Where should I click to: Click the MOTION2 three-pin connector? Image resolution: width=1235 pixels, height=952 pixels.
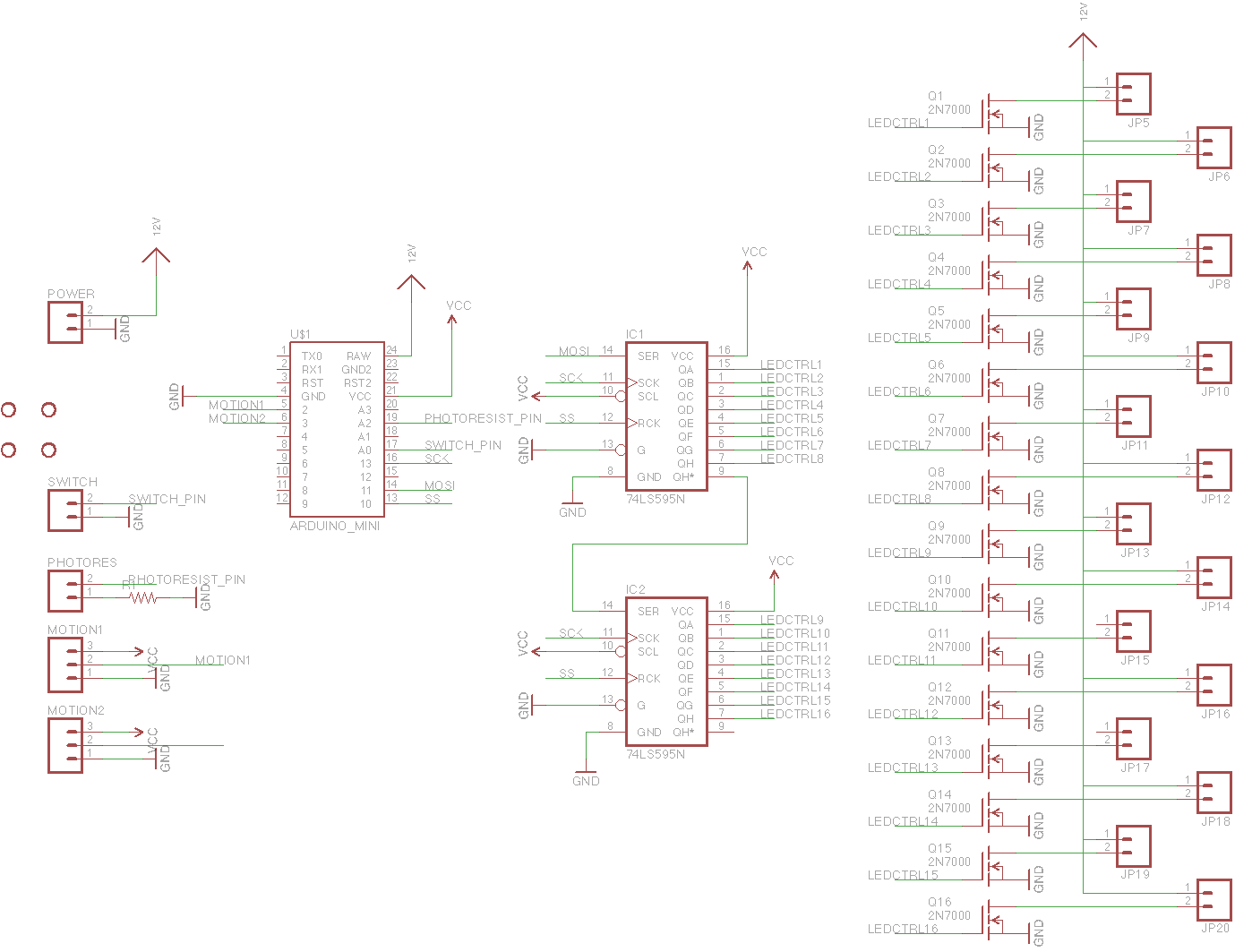(65, 745)
